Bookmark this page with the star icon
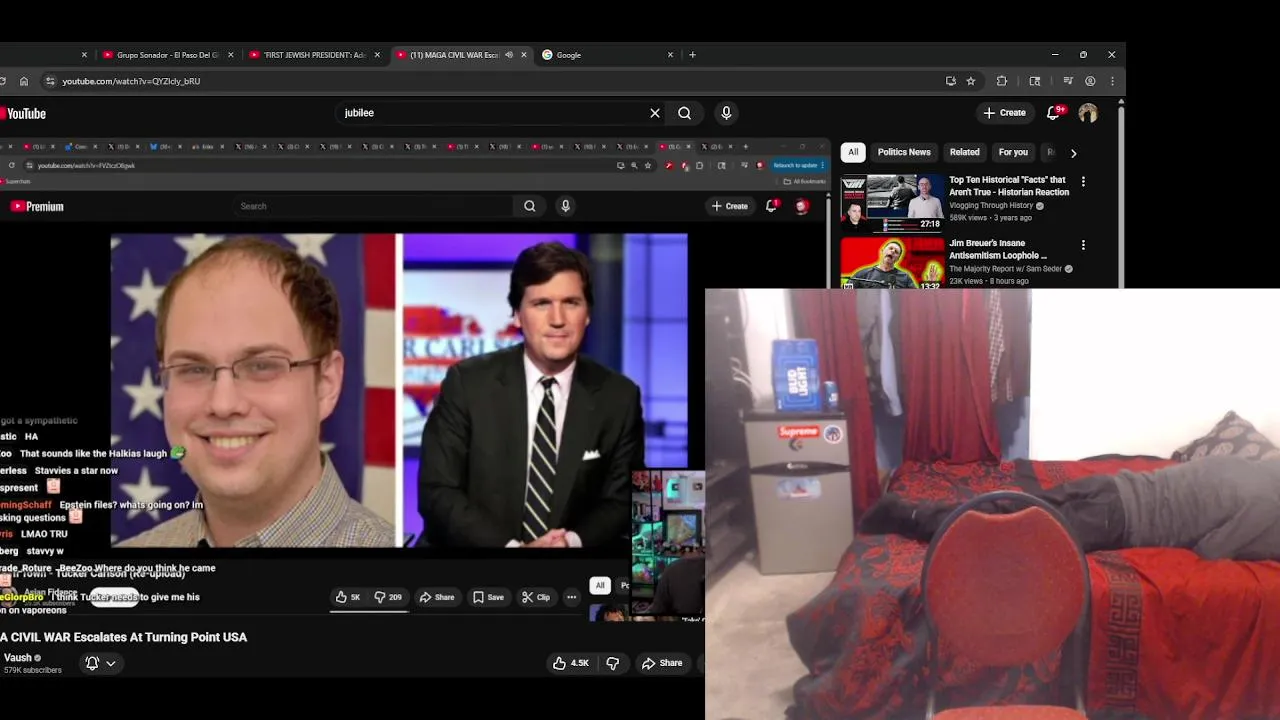Screen dimensions: 1280x720 pyautogui.click(x=970, y=81)
